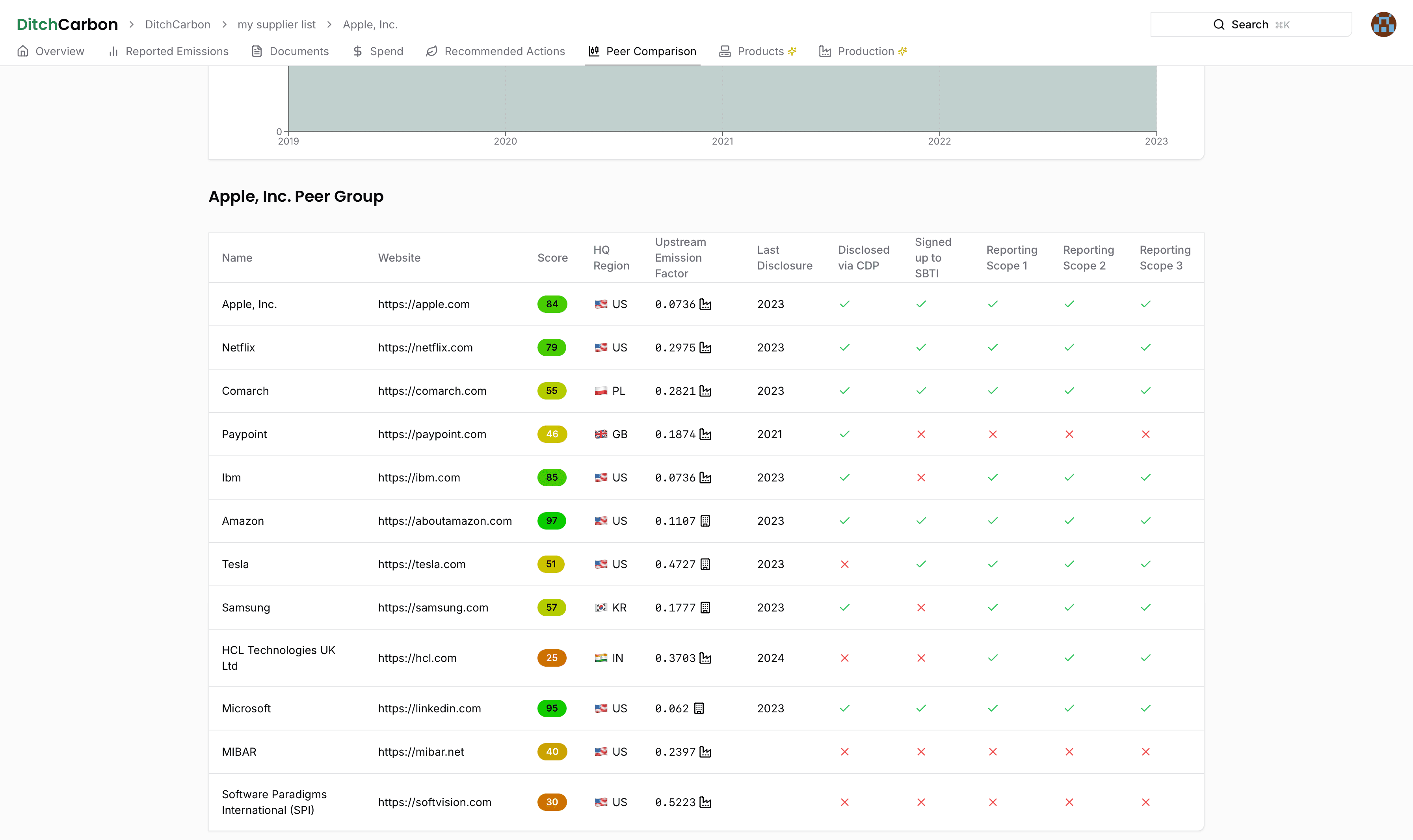The height and width of the screenshot is (840, 1413).
Task: Open the https://linkedin.com link
Action: click(429, 709)
